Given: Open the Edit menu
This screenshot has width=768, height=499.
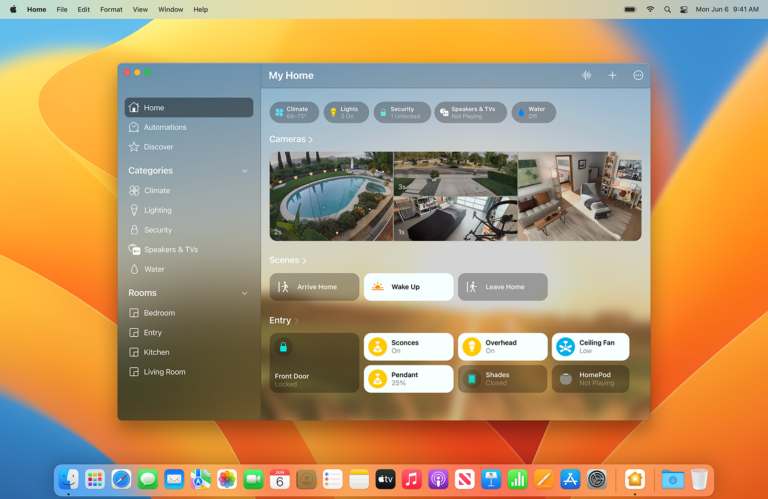Looking at the screenshot, I should point(83,9).
